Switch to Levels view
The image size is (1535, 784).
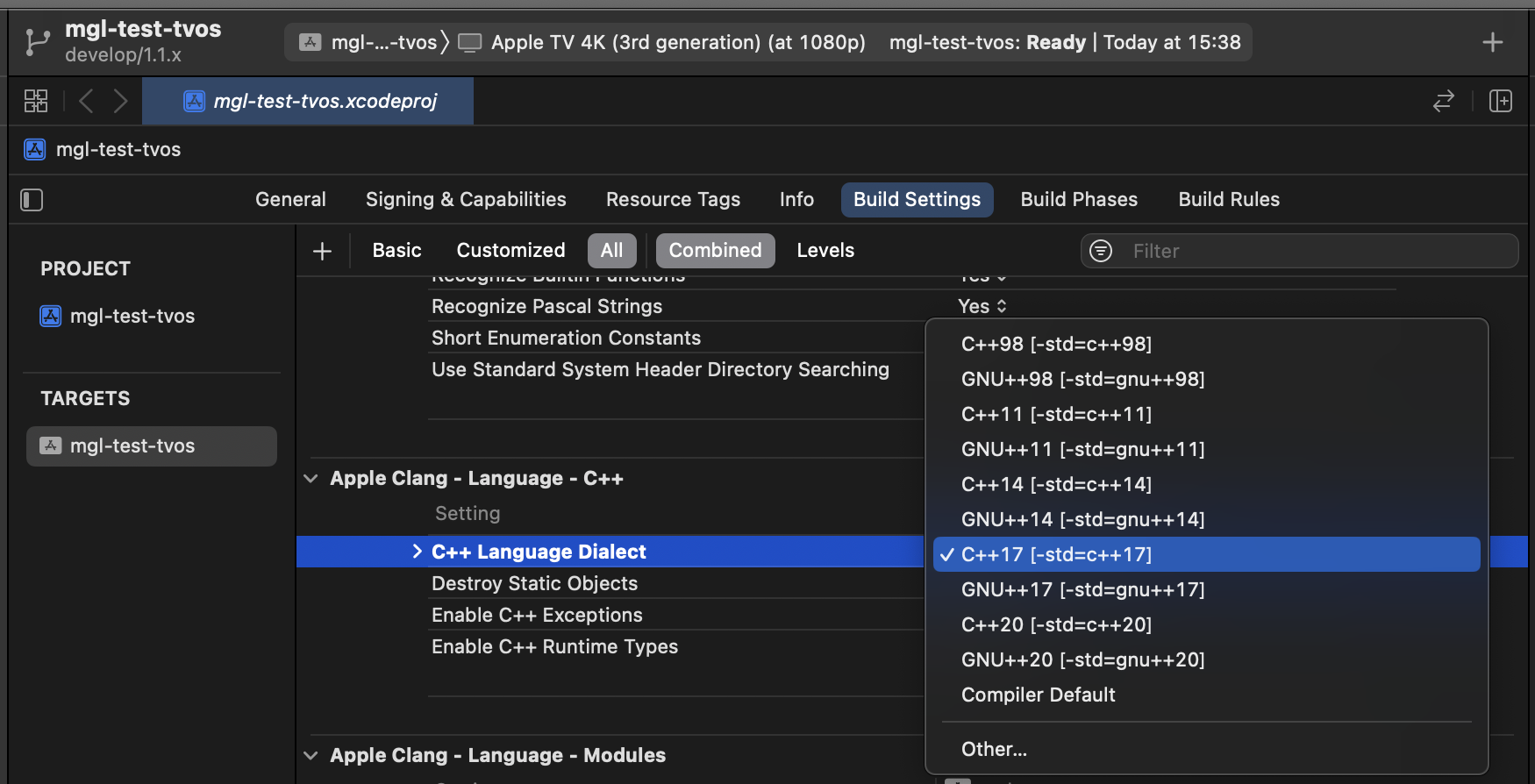[x=825, y=251]
